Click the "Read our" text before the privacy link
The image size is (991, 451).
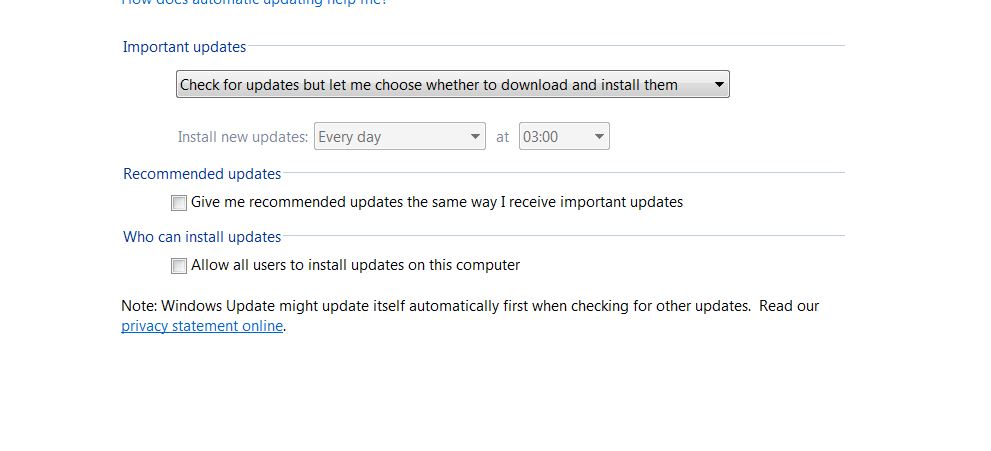click(789, 306)
